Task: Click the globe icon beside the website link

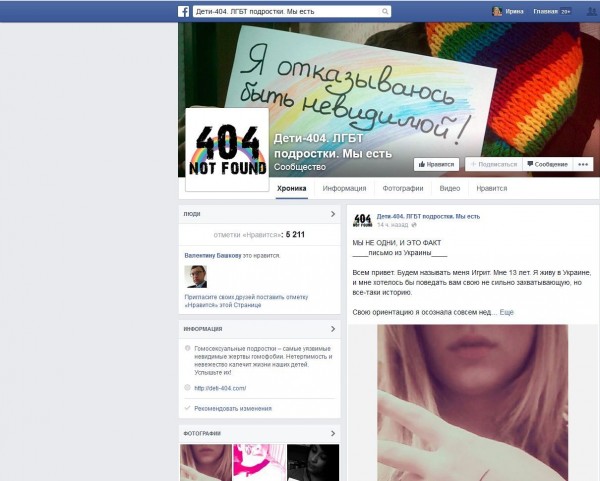Action: point(187,387)
